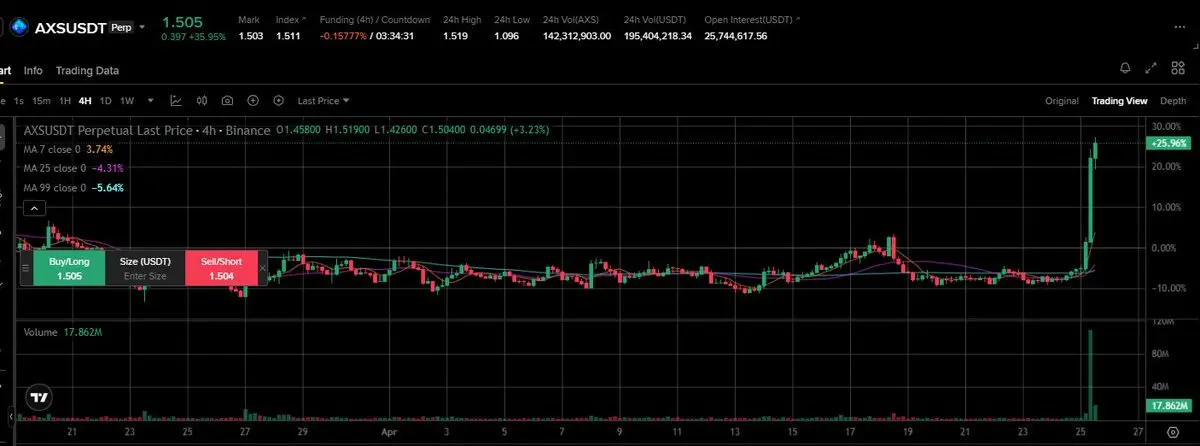Click the 24h Vol(AXS) value 142,312,903.00

click(x=577, y=36)
